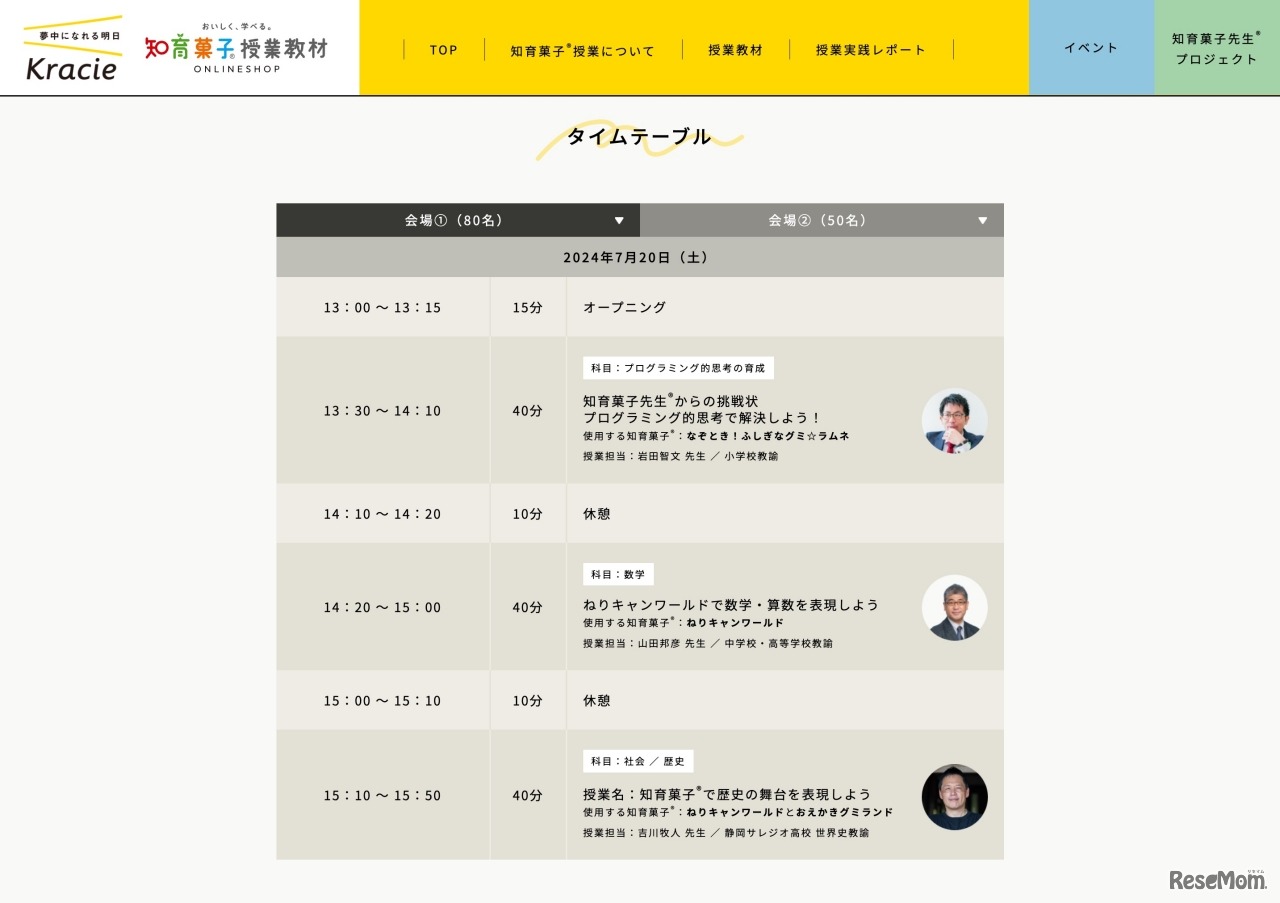
Task: Click the 科目：数学 subject badge
Action: click(x=618, y=574)
